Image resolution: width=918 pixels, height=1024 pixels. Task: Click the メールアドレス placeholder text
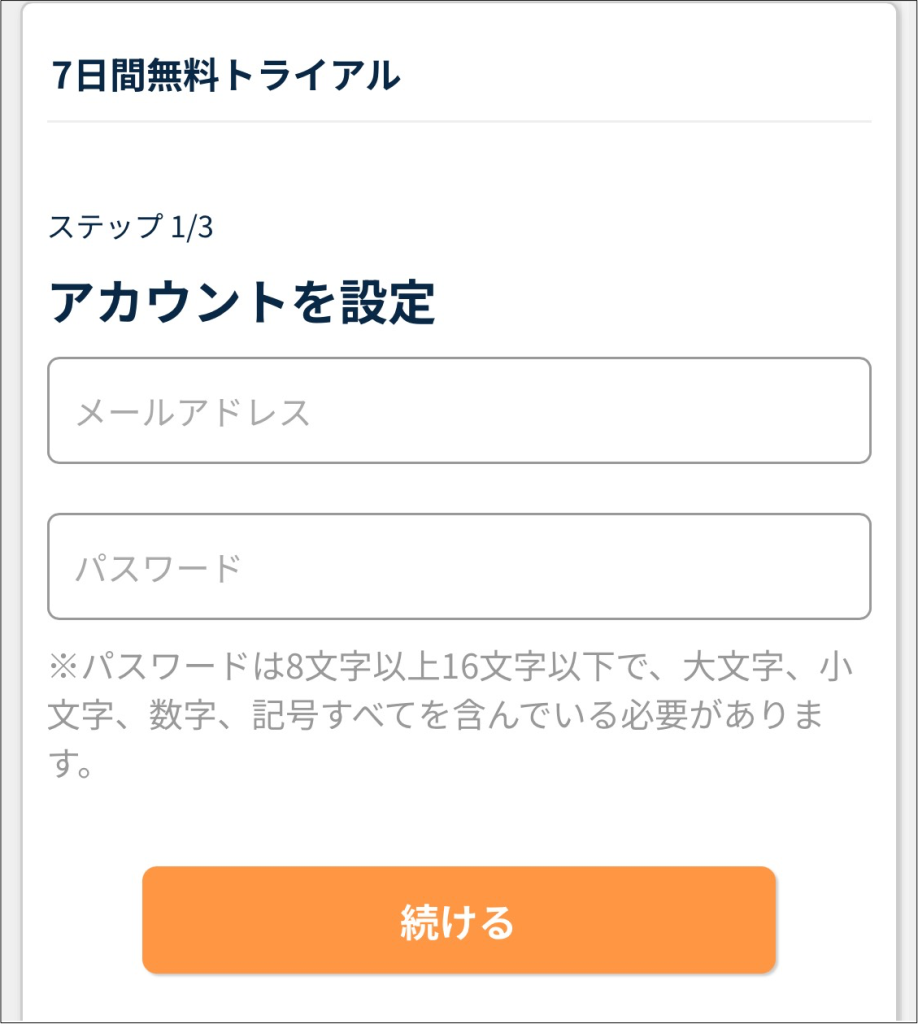[x=194, y=412]
